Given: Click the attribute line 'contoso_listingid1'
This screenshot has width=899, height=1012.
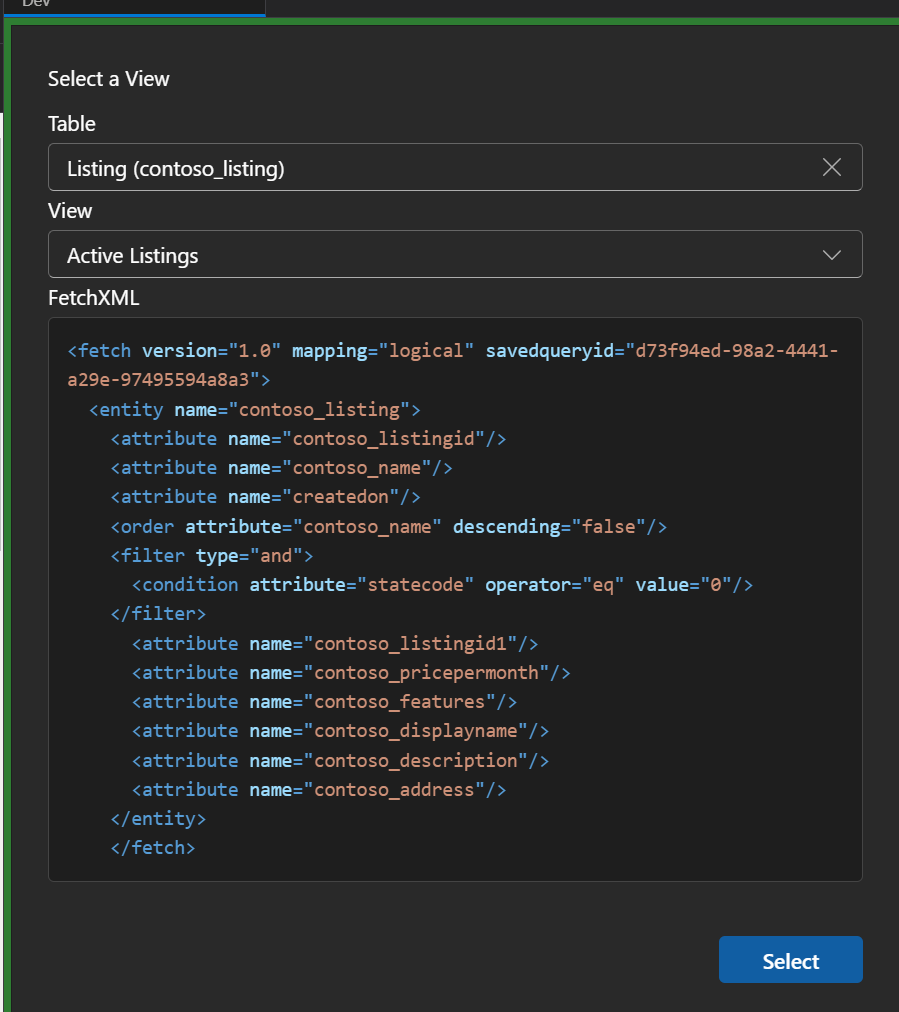Looking at the screenshot, I should click(335, 644).
